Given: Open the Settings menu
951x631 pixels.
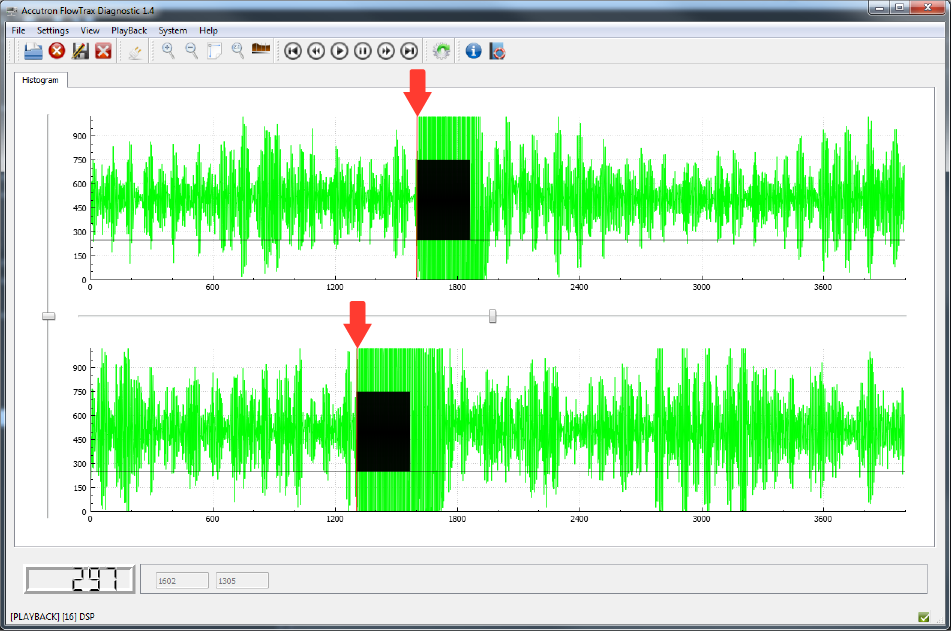Looking at the screenshot, I should coord(53,31).
